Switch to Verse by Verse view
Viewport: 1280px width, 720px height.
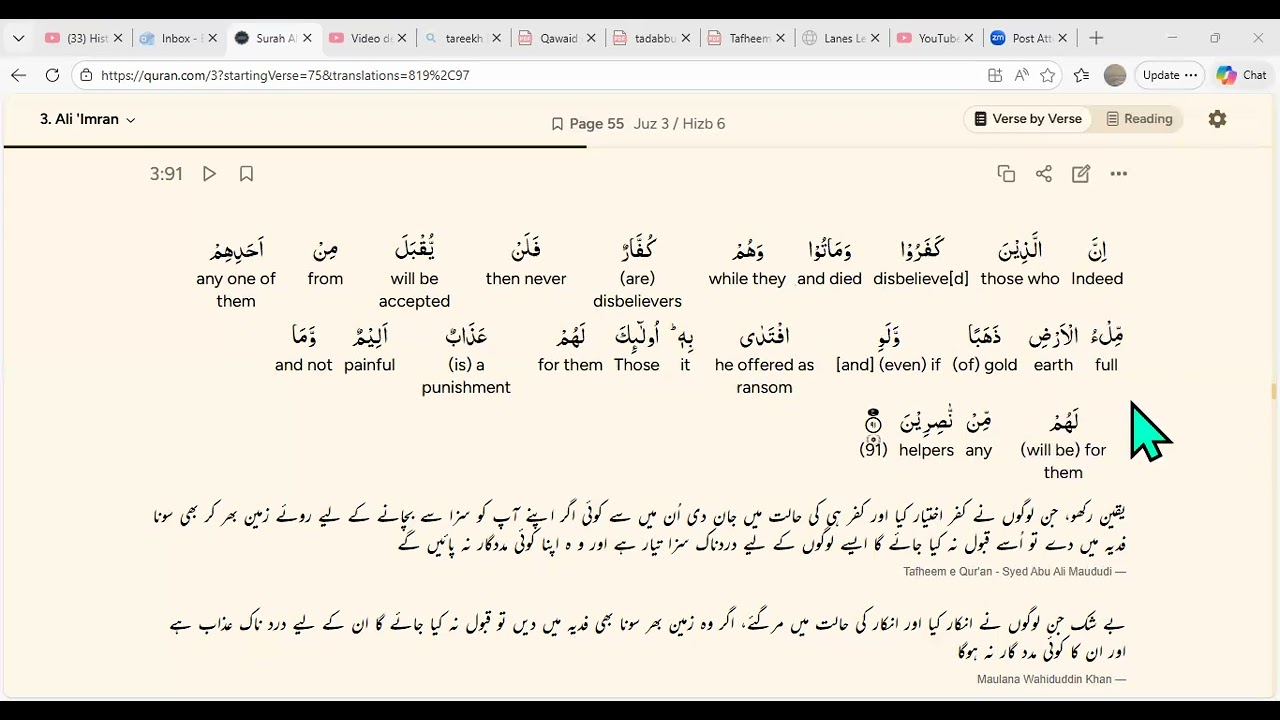(1028, 119)
